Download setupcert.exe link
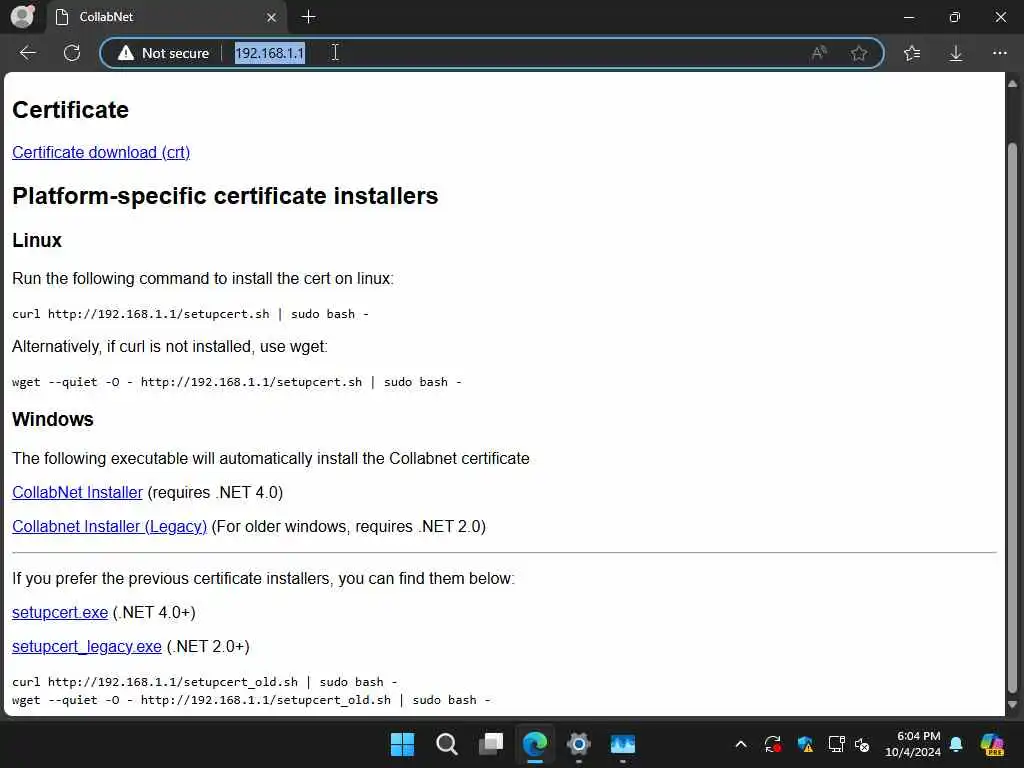Screen dimensions: 1024x768 point(60,613)
